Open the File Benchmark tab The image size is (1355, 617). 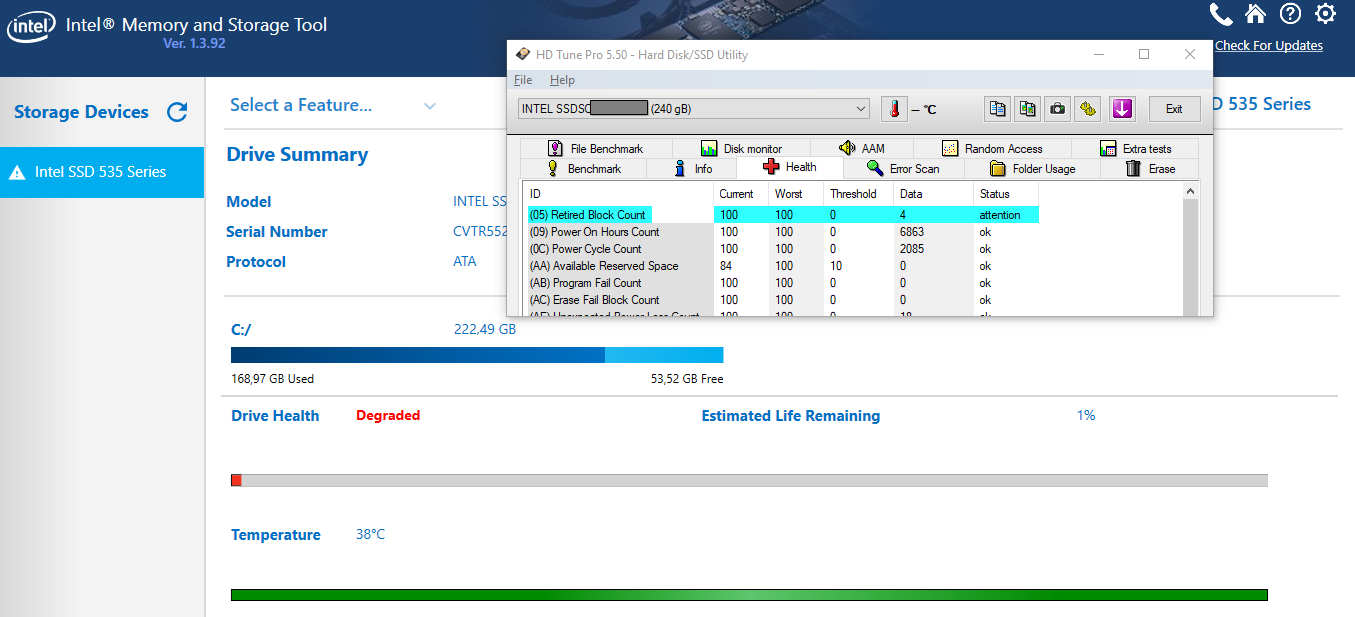pos(596,148)
